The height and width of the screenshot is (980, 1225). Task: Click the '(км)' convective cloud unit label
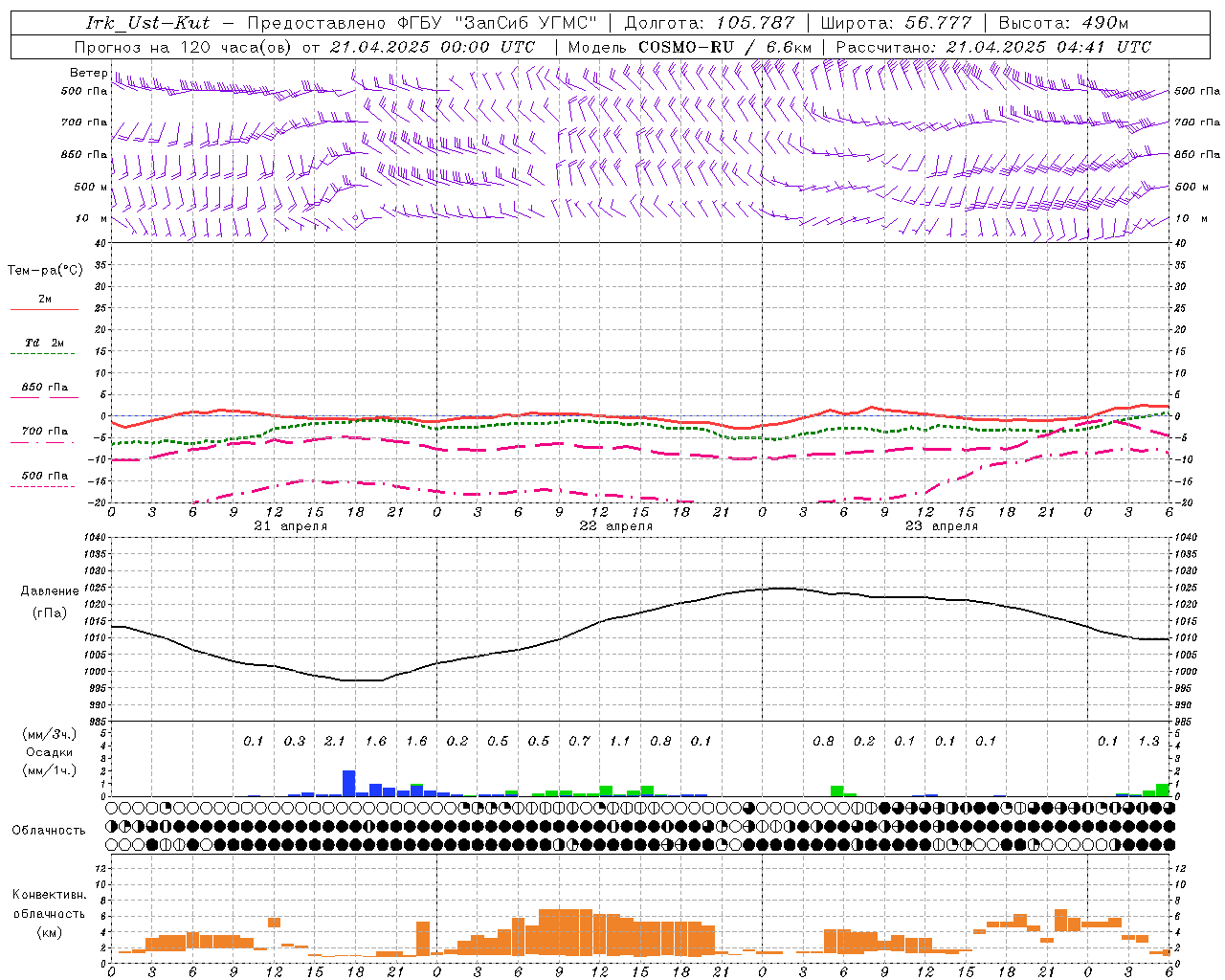[49, 932]
